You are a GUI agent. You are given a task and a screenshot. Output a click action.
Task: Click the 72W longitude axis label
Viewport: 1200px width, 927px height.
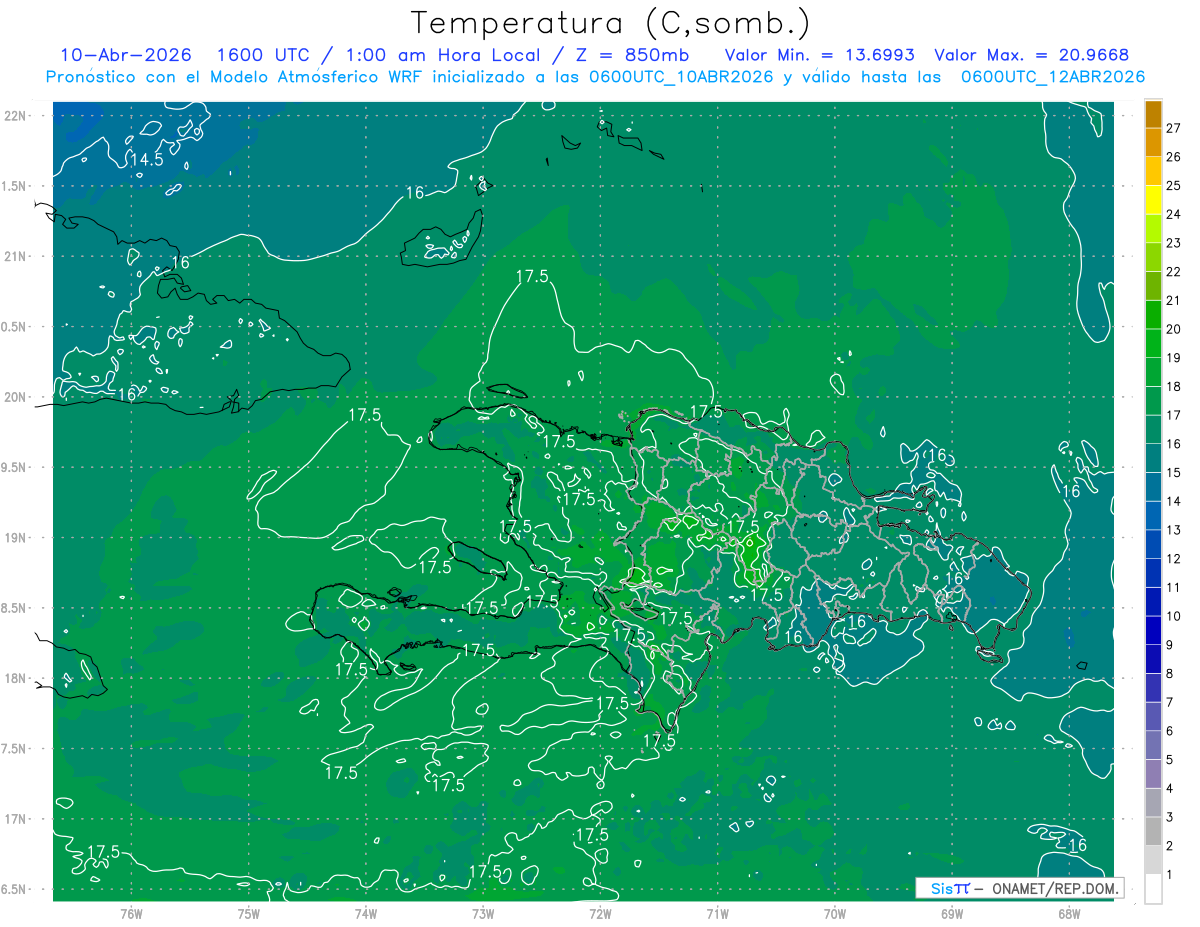600,912
